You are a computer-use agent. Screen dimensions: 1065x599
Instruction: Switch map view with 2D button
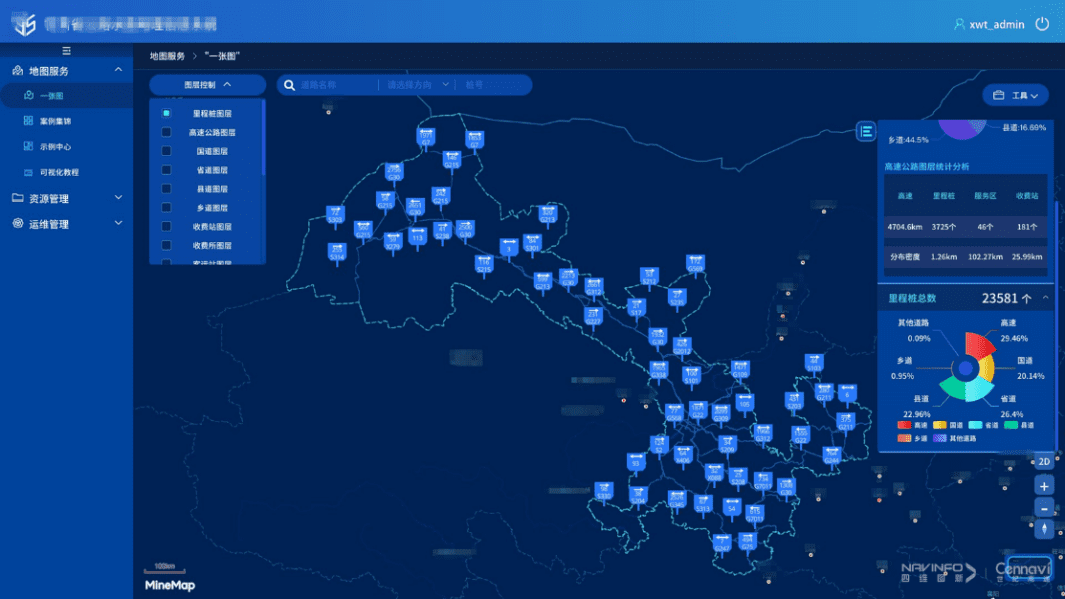coord(1044,462)
